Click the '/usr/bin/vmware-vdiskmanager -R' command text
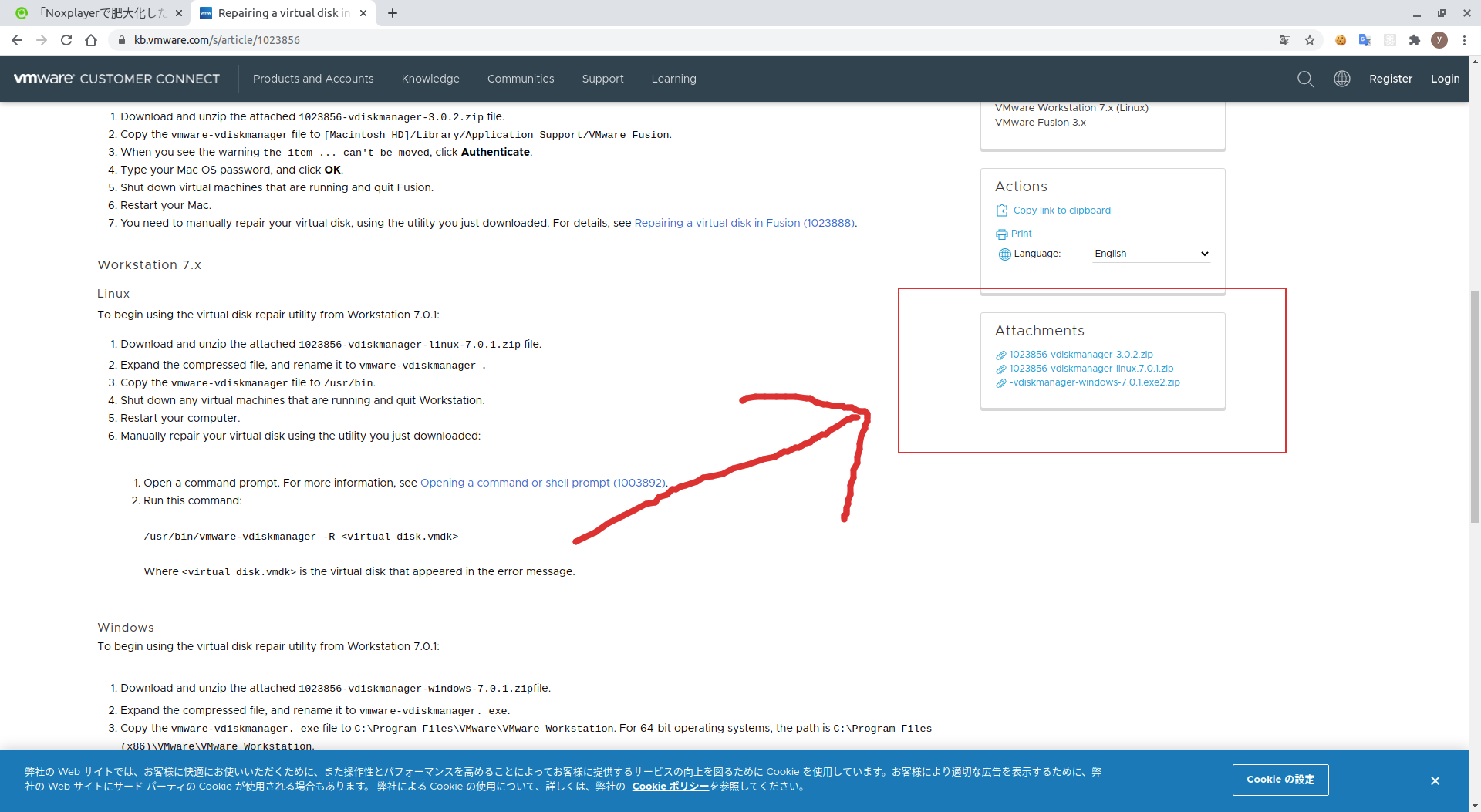The image size is (1481, 812). (x=301, y=537)
